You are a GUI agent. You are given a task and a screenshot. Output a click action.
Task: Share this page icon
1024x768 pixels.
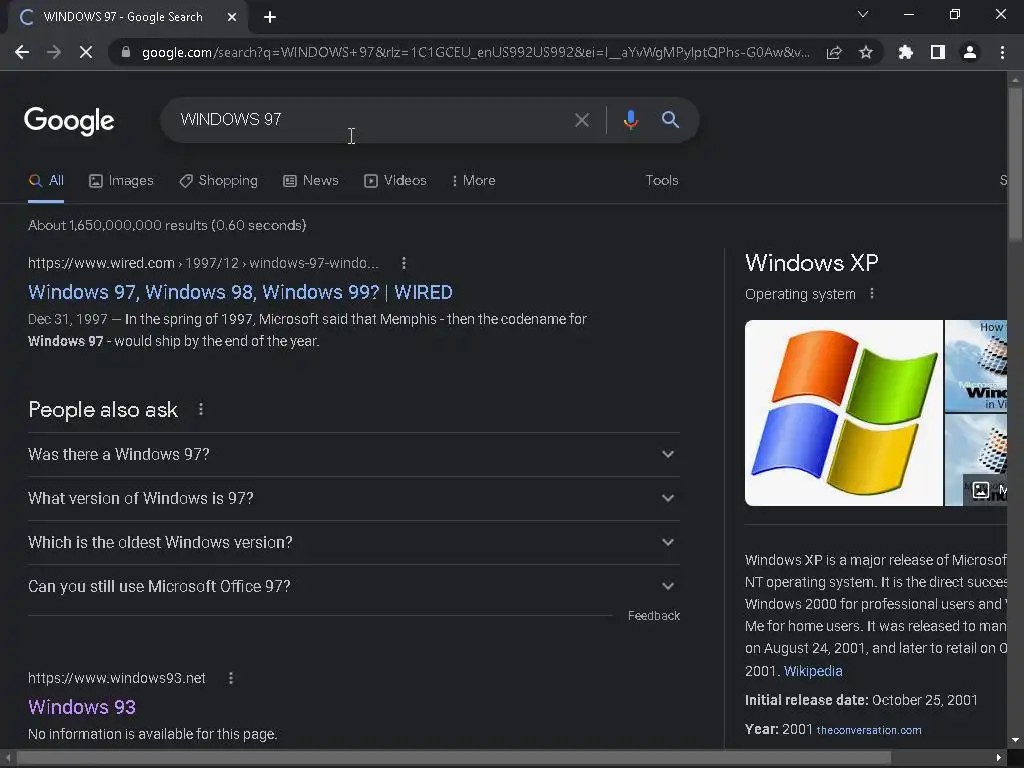click(x=834, y=52)
